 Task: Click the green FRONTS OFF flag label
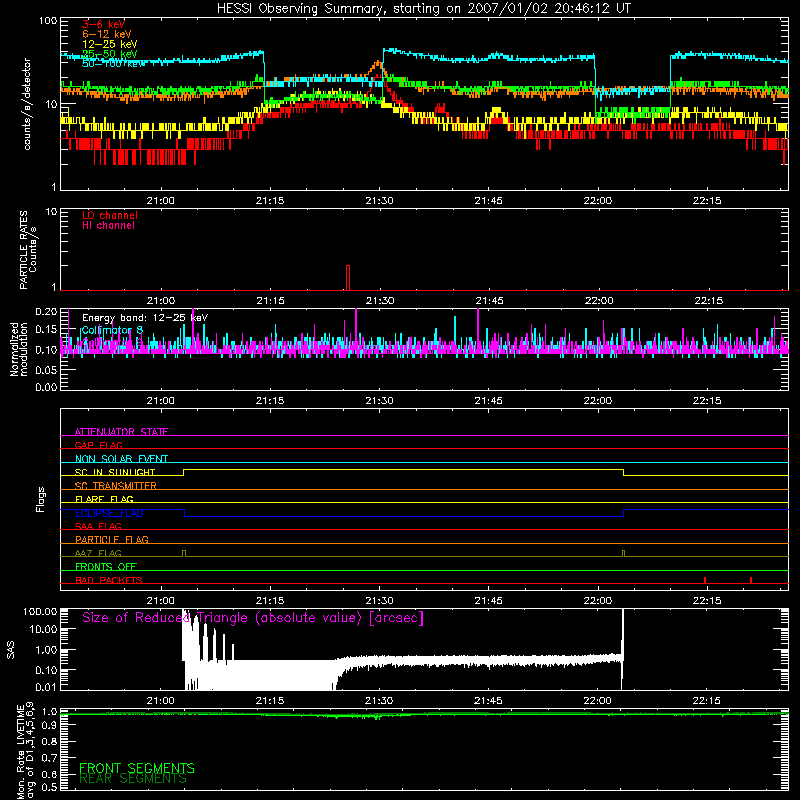106,567
